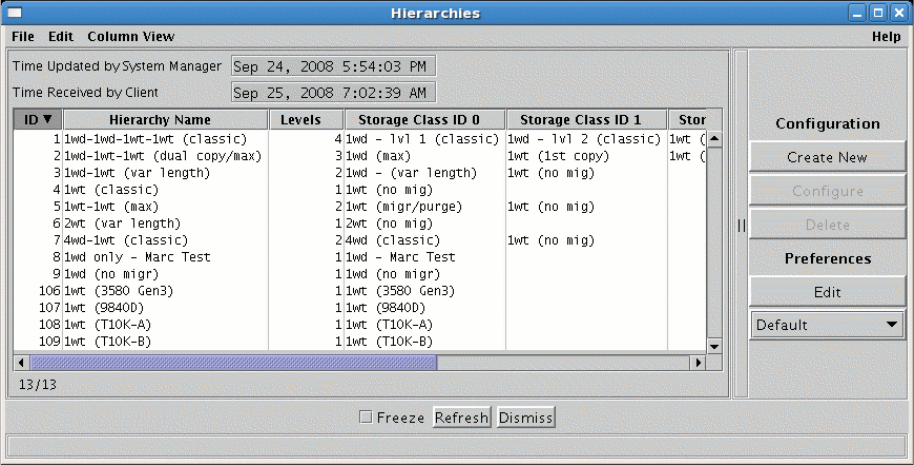Click the ID column sort arrow header

tap(38, 119)
